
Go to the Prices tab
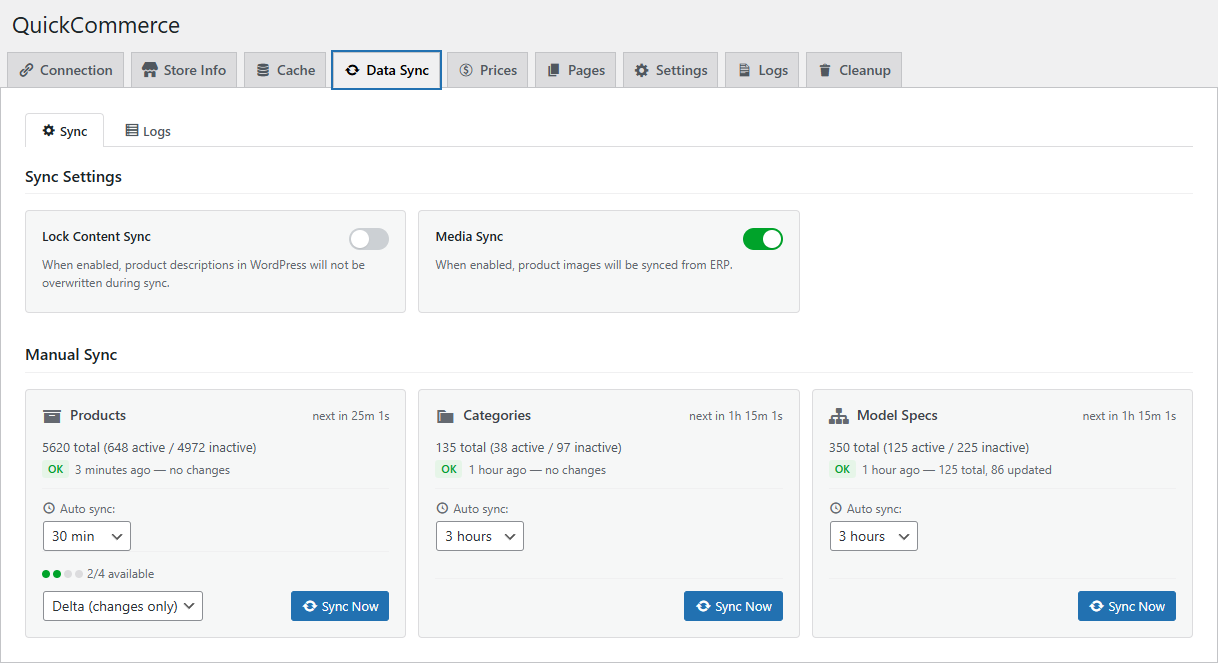[x=487, y=70]
